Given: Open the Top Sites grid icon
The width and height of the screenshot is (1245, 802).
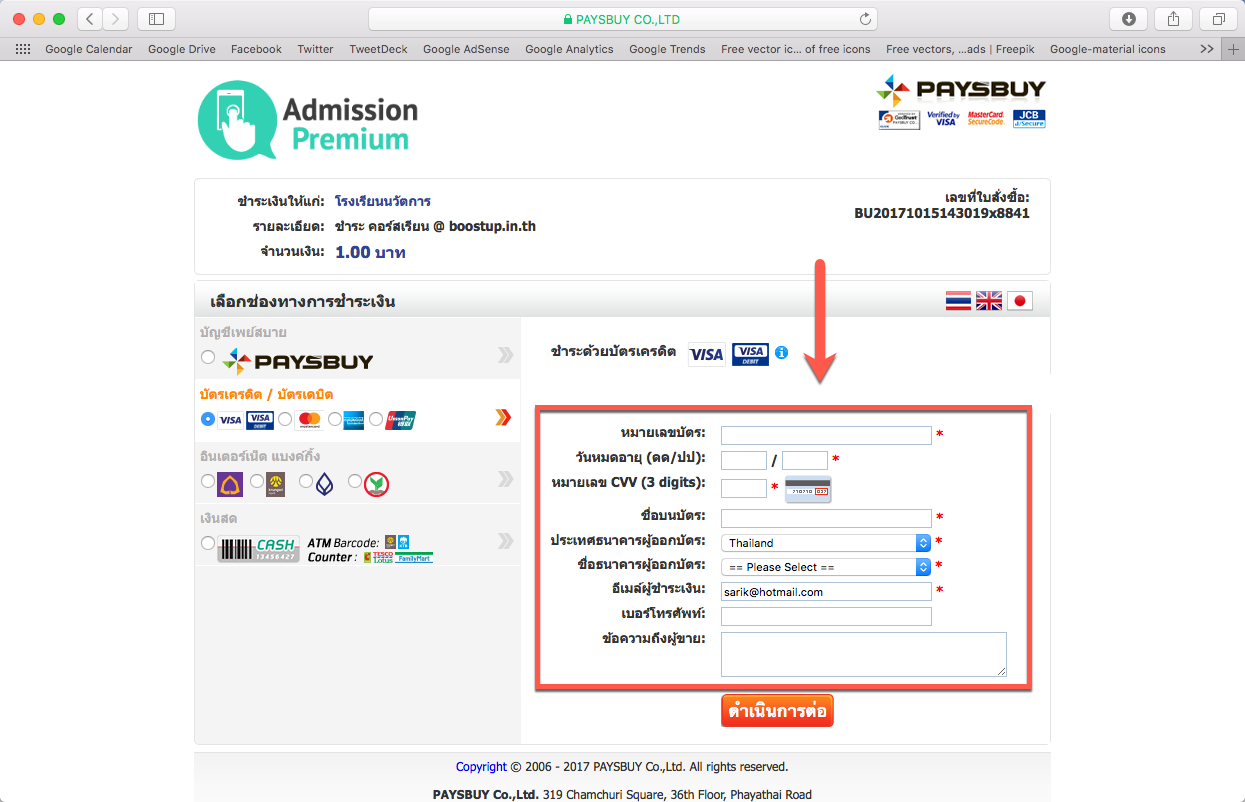Looking at the screenshot, I should [23, 49].
